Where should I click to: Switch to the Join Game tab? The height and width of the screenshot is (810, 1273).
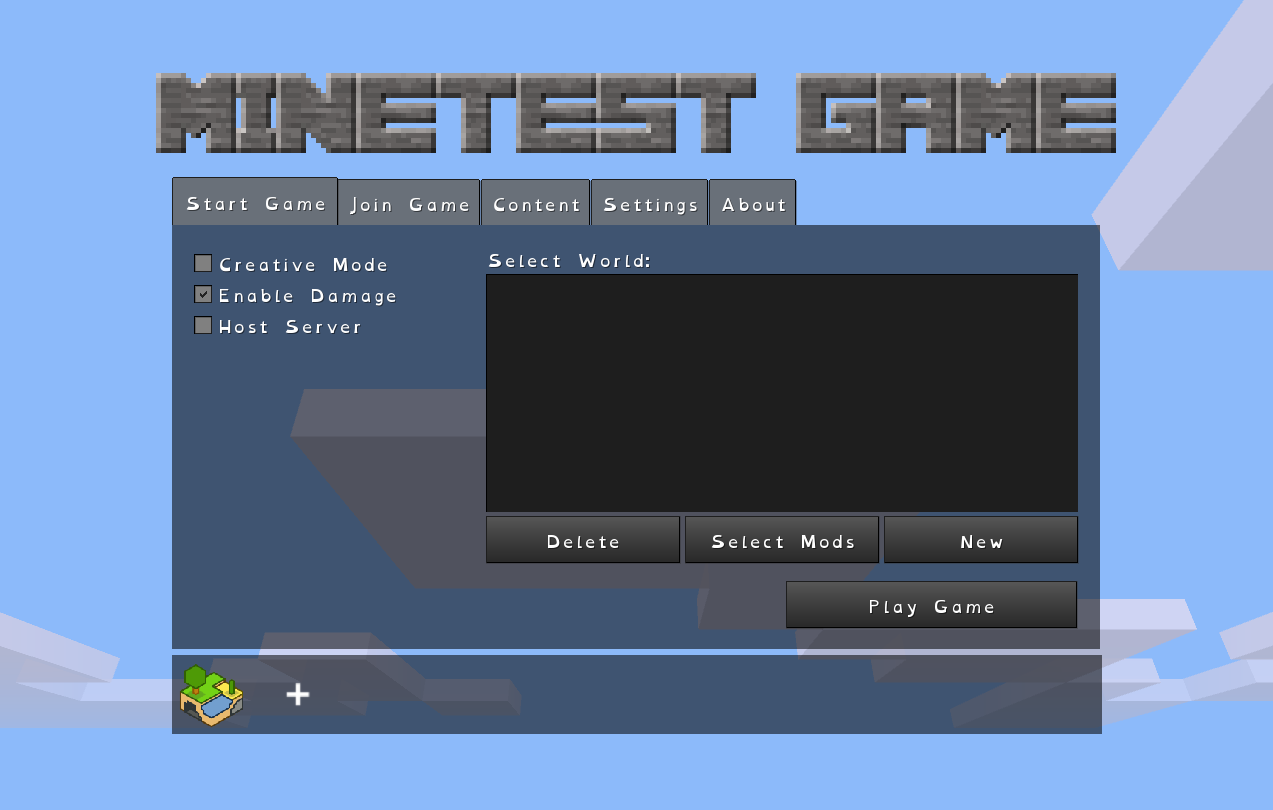click(x=409, y=202)
